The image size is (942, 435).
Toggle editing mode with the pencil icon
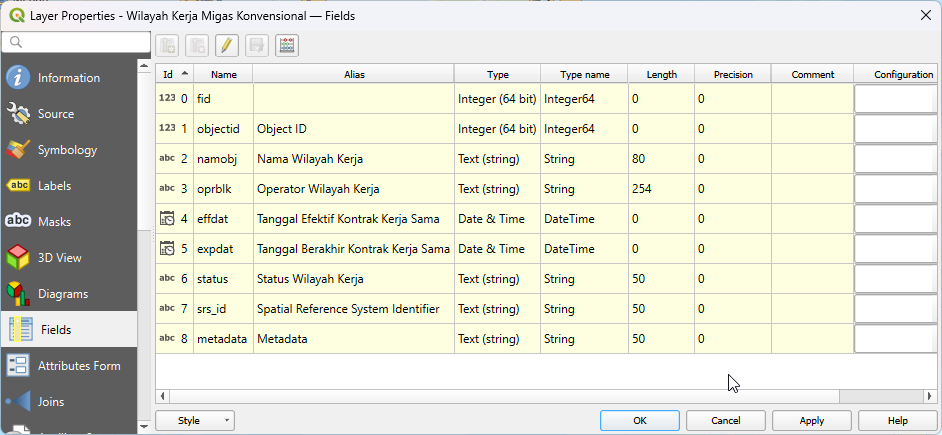coord(227,45)
